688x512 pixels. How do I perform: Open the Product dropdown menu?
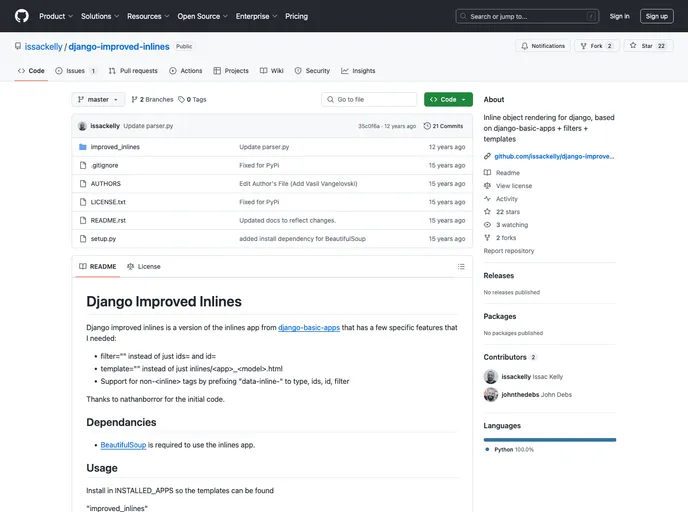tap(56, 16)
